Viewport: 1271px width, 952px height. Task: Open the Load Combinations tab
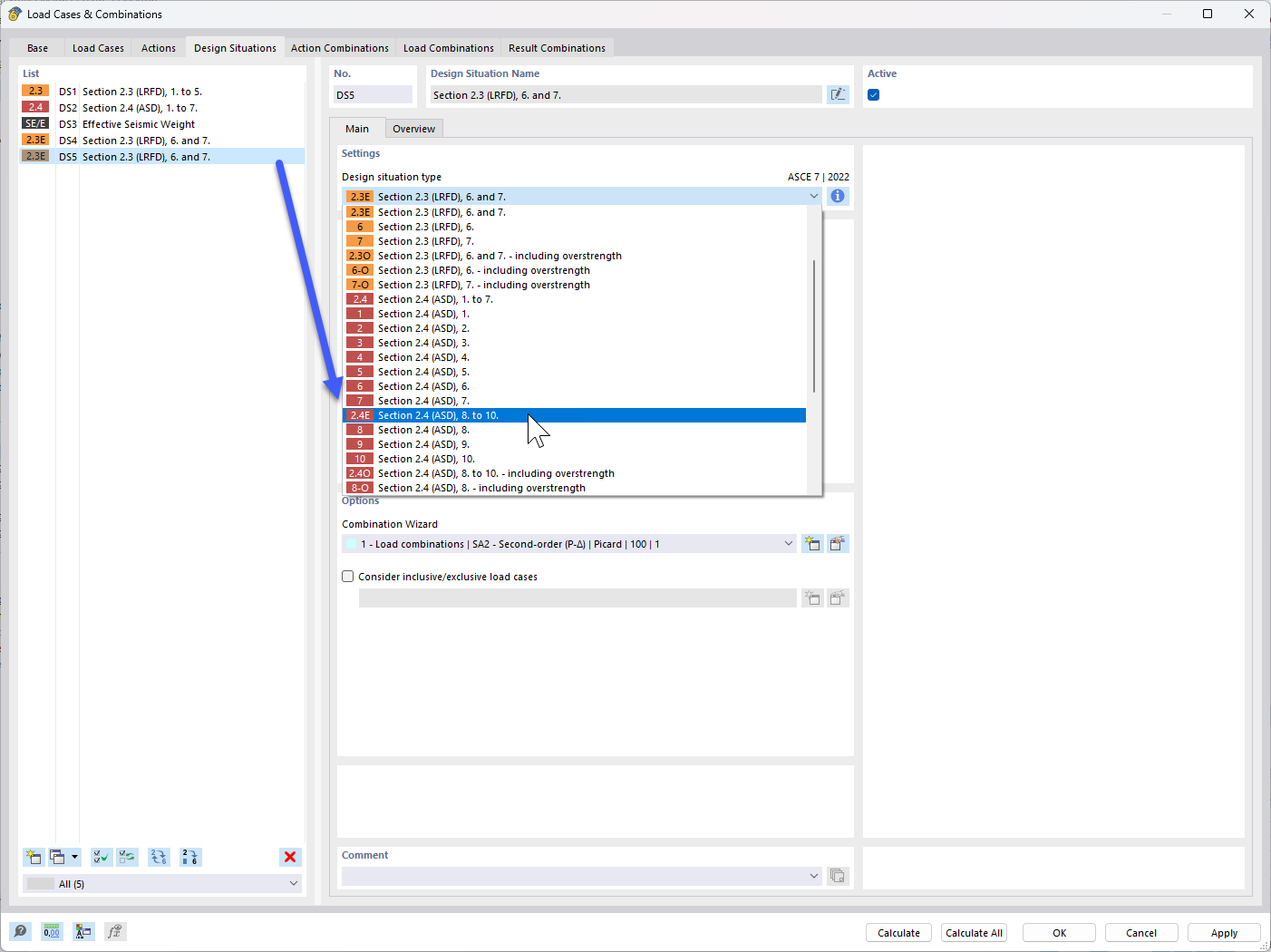(x=449, y=48)
